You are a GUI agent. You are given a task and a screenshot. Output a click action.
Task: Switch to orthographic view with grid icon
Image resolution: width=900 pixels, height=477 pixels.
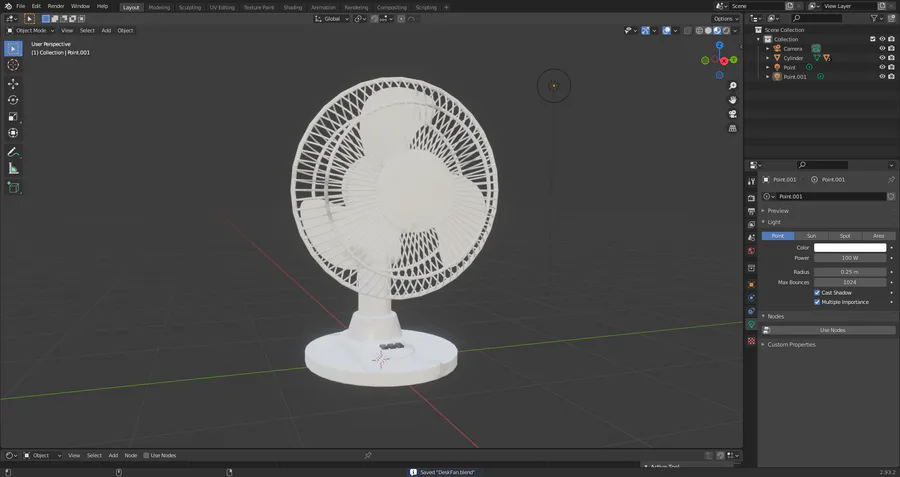pos(732,129)
